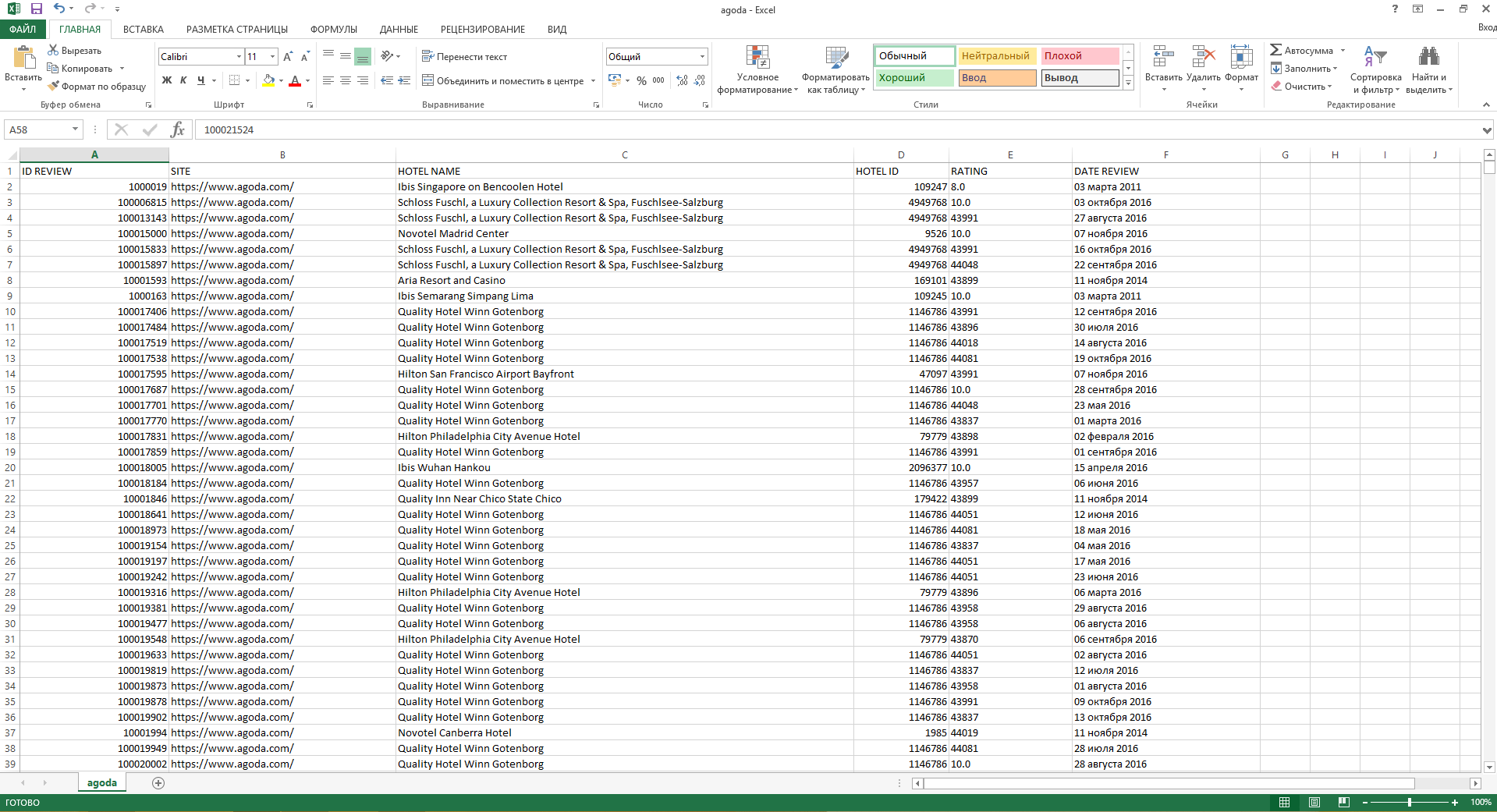The width and height of the screenshot is (1497, 812).
Task: Click Merge and Center (Объединить и поместить в центре)
Action: (x=503, y=80)
